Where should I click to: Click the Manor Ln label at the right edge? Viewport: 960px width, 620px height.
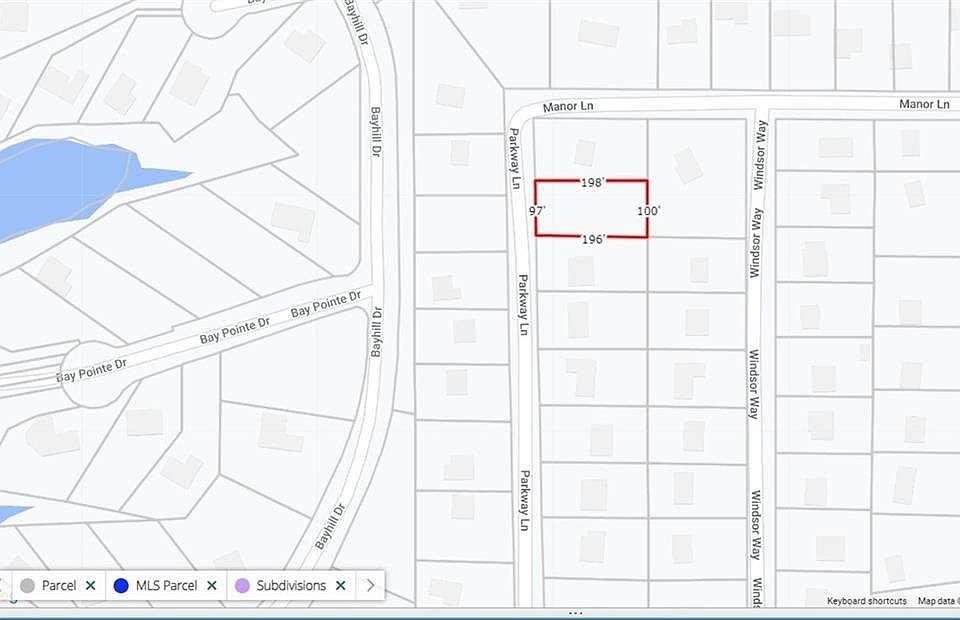924,104
